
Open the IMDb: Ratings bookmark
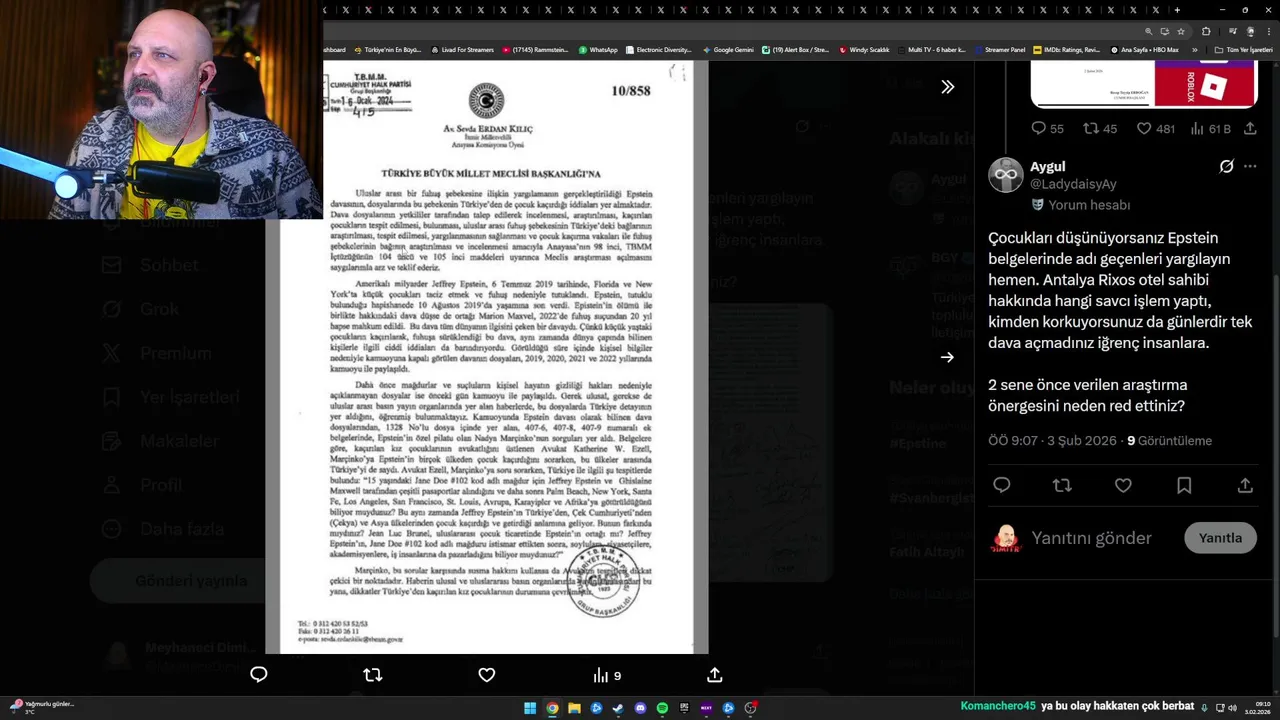pos(1066,50)
